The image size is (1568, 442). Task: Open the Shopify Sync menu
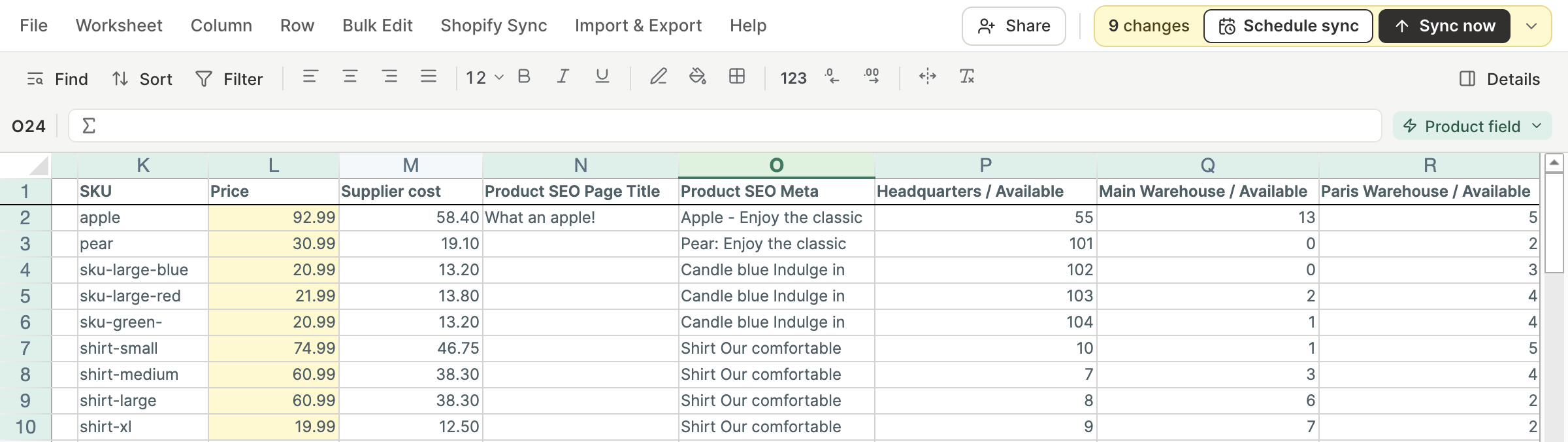(x=494, y=25)
